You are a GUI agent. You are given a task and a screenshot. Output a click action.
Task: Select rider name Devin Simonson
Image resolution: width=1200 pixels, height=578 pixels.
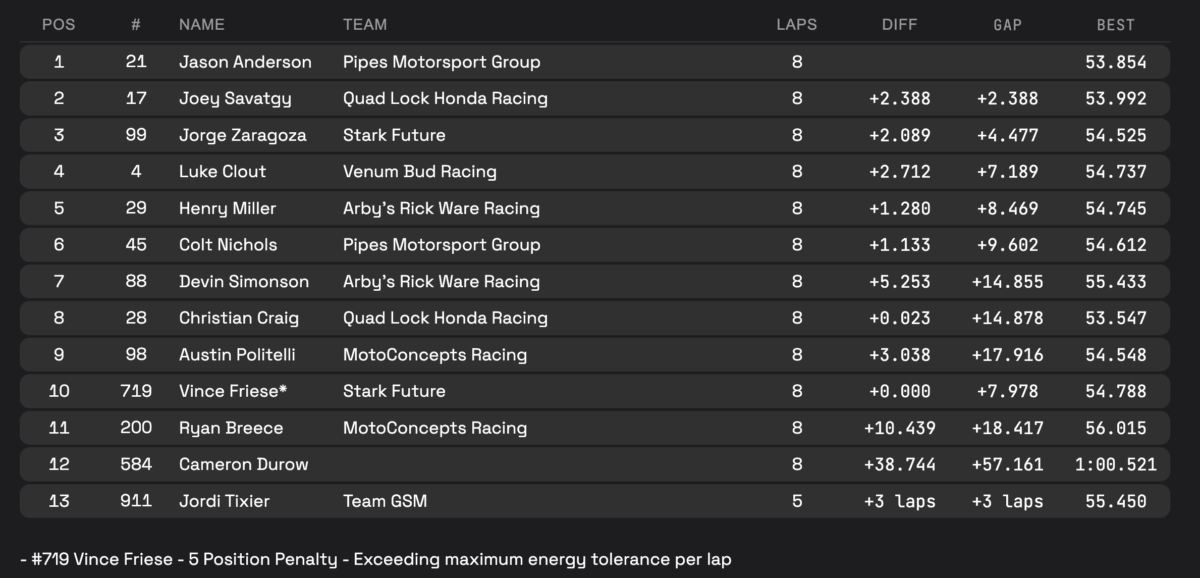244,282
